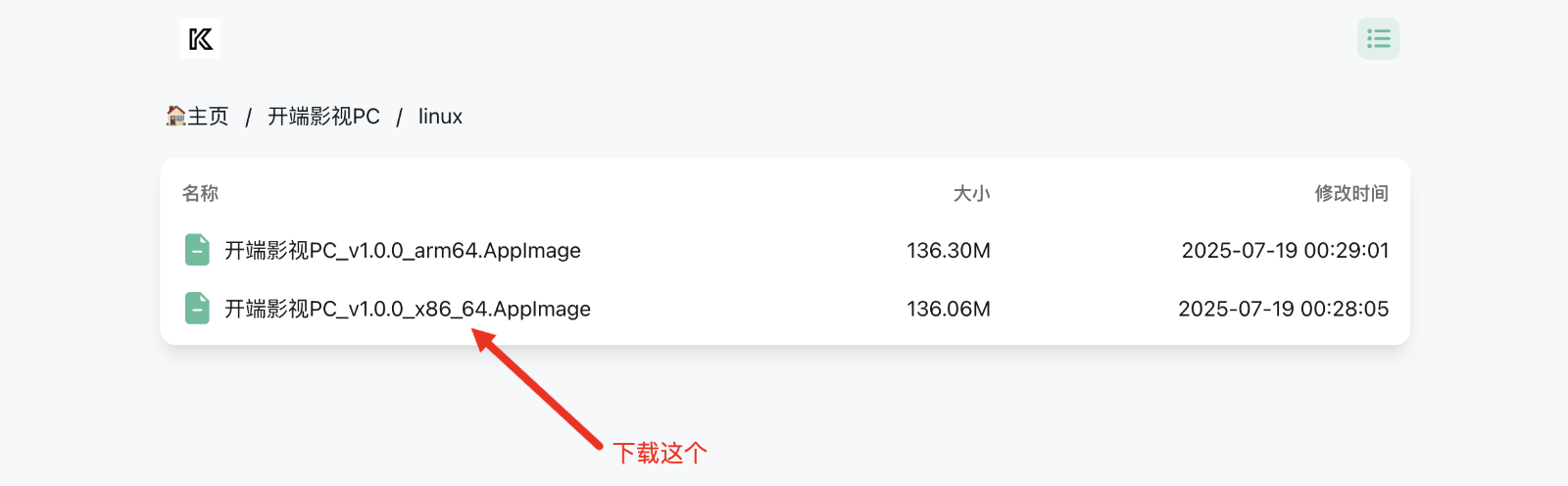Toggle the list view layout button
The width and height of the screenshot is (1568, 486).
click(x=1378, y=39)
